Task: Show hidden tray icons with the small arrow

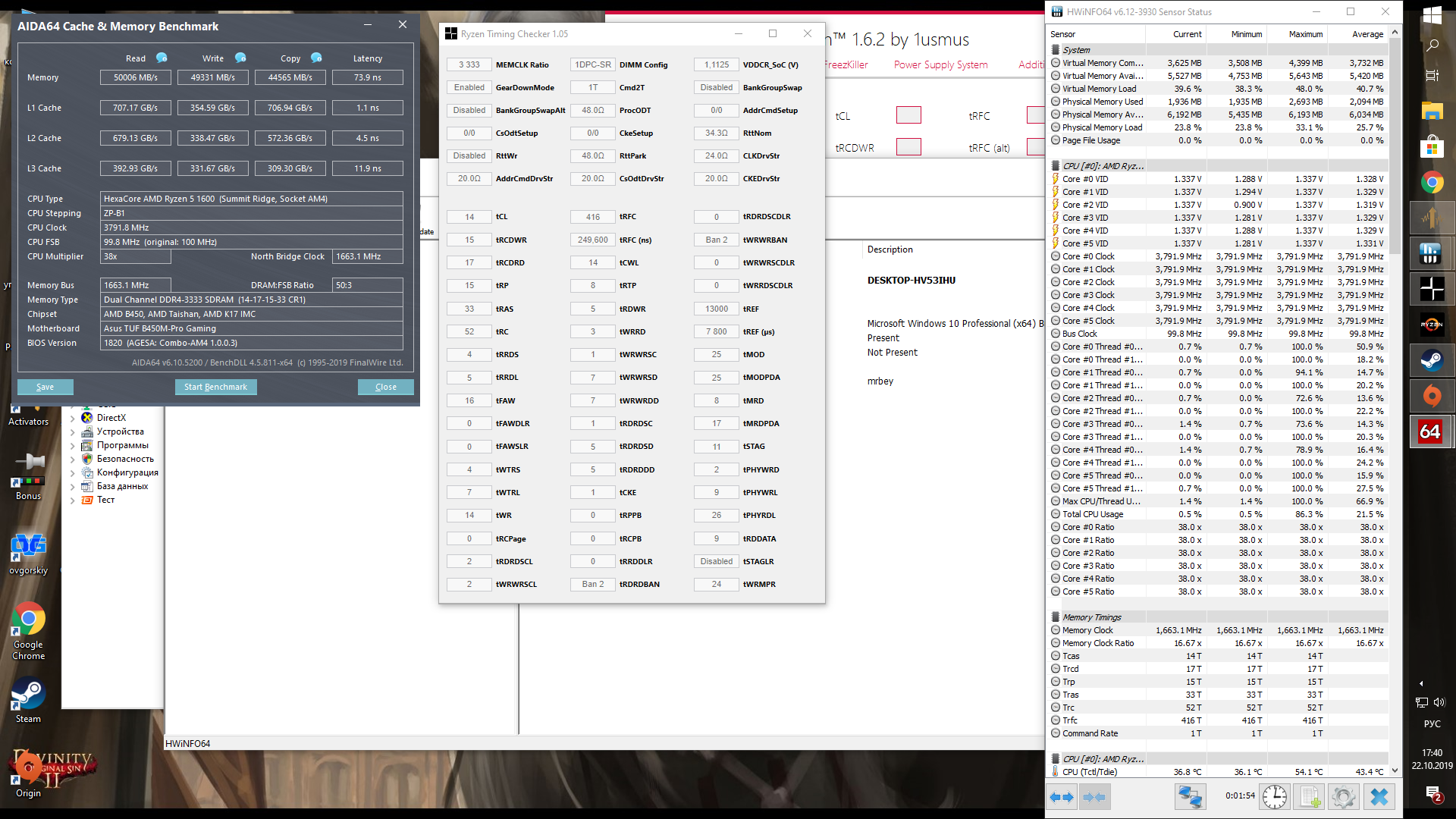Action: [x=1421, y=683]
